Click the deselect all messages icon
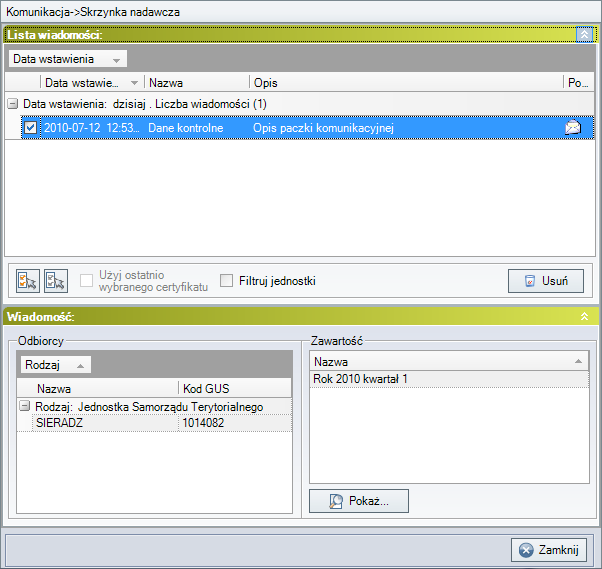 (56, 281)
